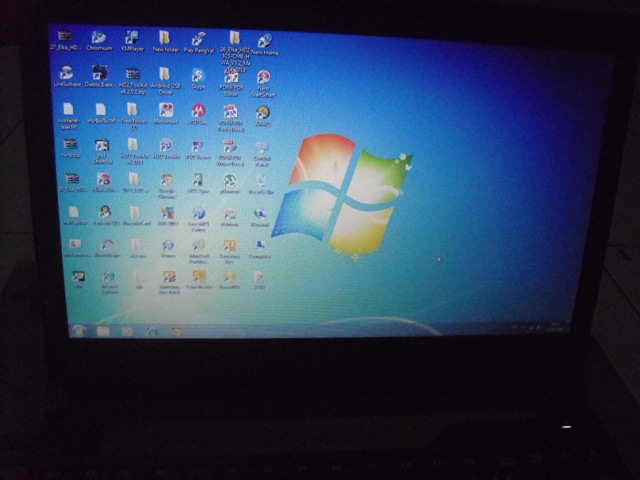Screen dimensions: 640x480
Task: Open the Control Panel desktop icon
Action: coord(262,154)
